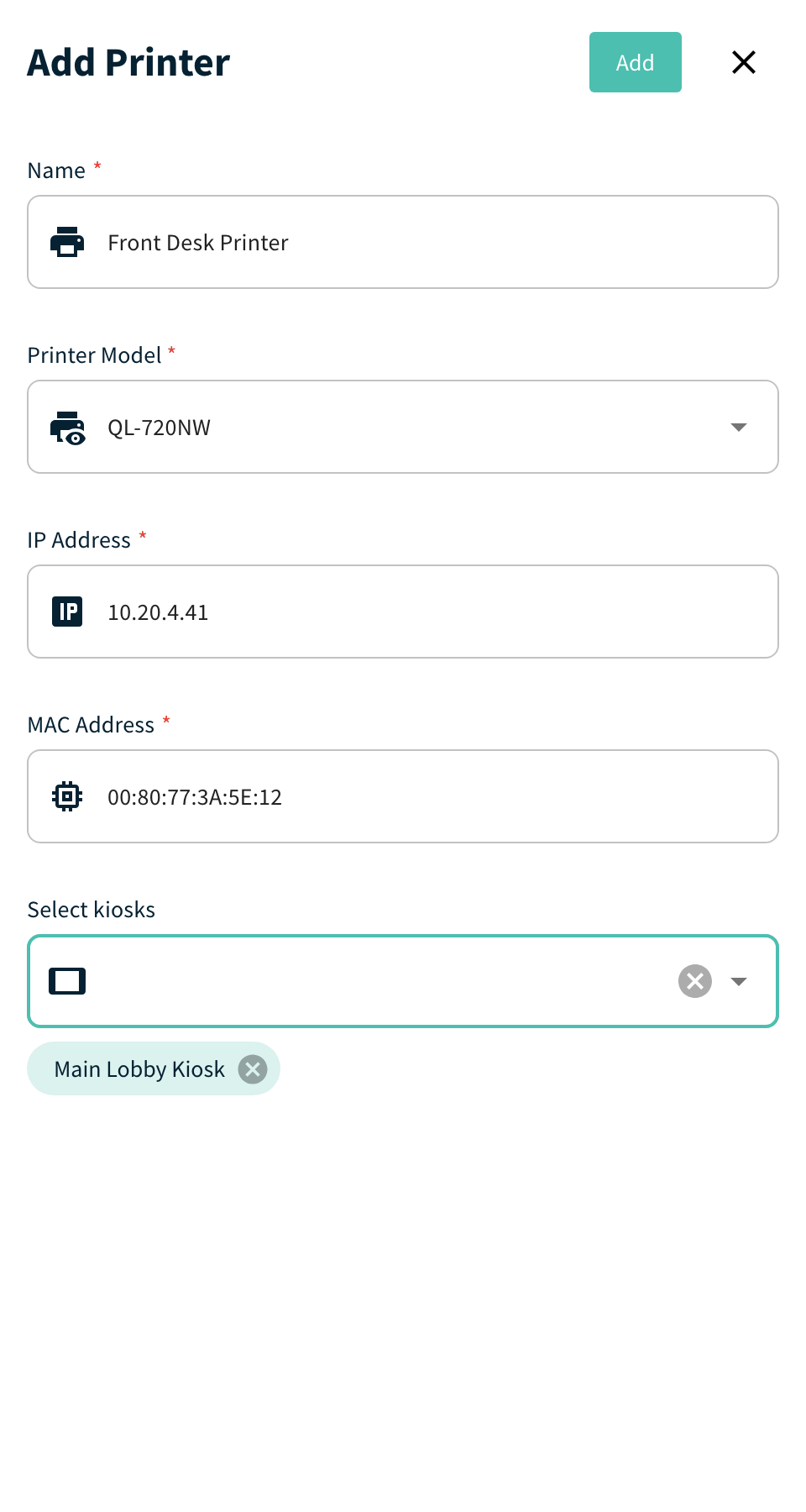Click into the 10.20.4.41 IP address field

pyautogui.click(x=403, y=612)
